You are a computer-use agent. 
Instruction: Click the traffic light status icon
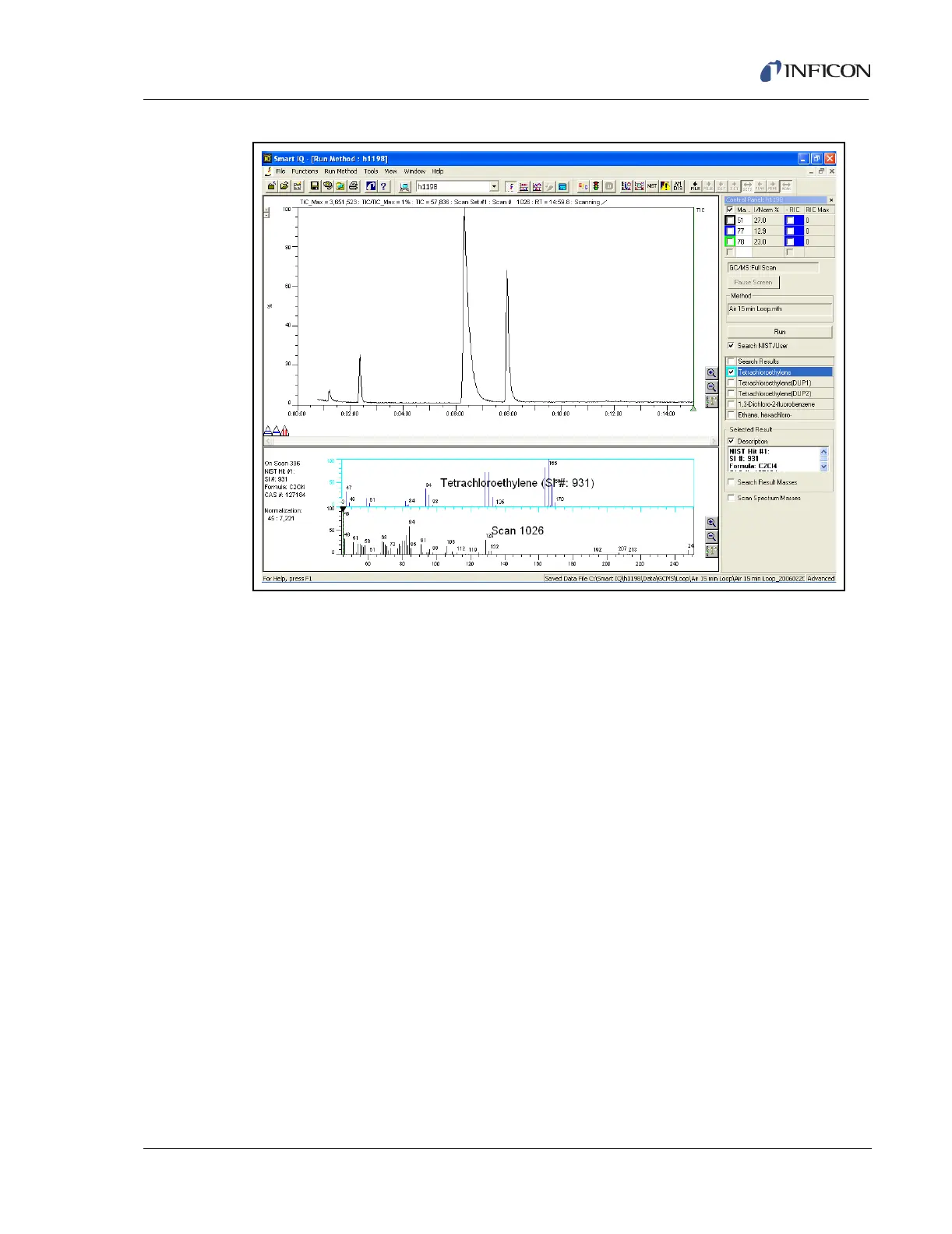click(596, 186)
